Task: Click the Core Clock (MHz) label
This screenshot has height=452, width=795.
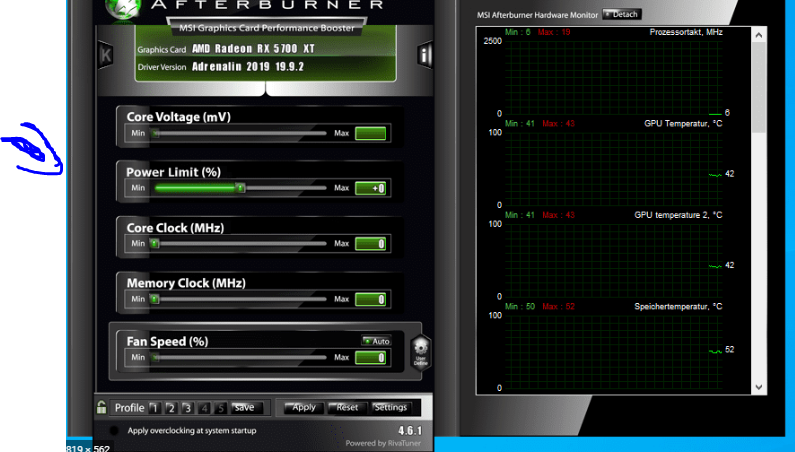Action: click(175, 228)
